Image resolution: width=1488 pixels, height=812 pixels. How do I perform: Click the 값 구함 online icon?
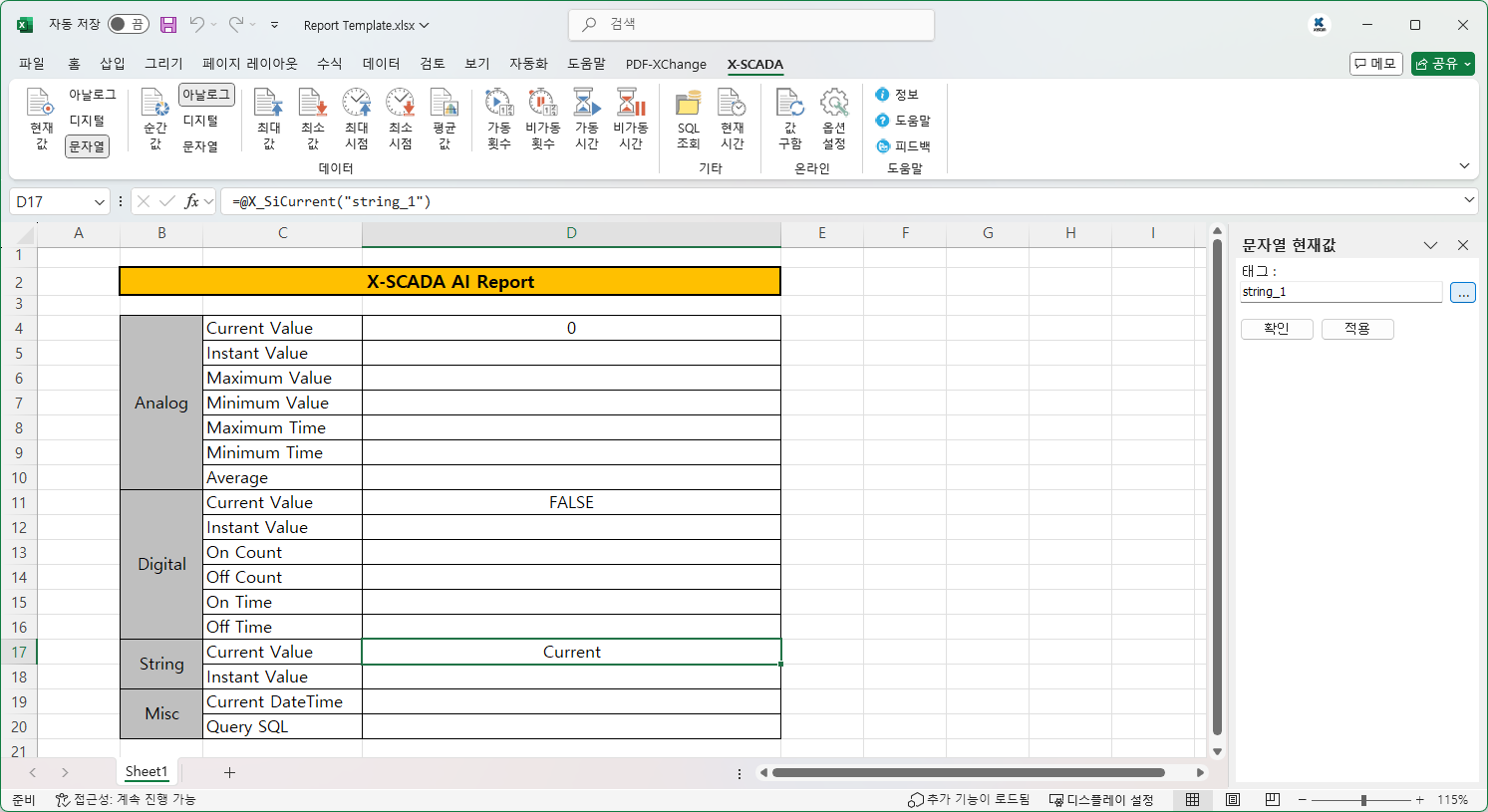click(x=790, y=119)
